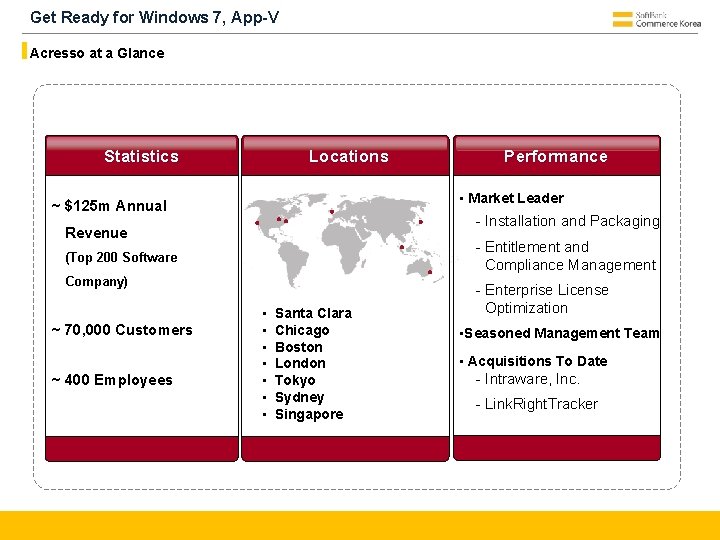Click '- Intraware, Inc.' line
This screenshot has width=720, height=540.
pyautogui.click(x=528, y=379)
